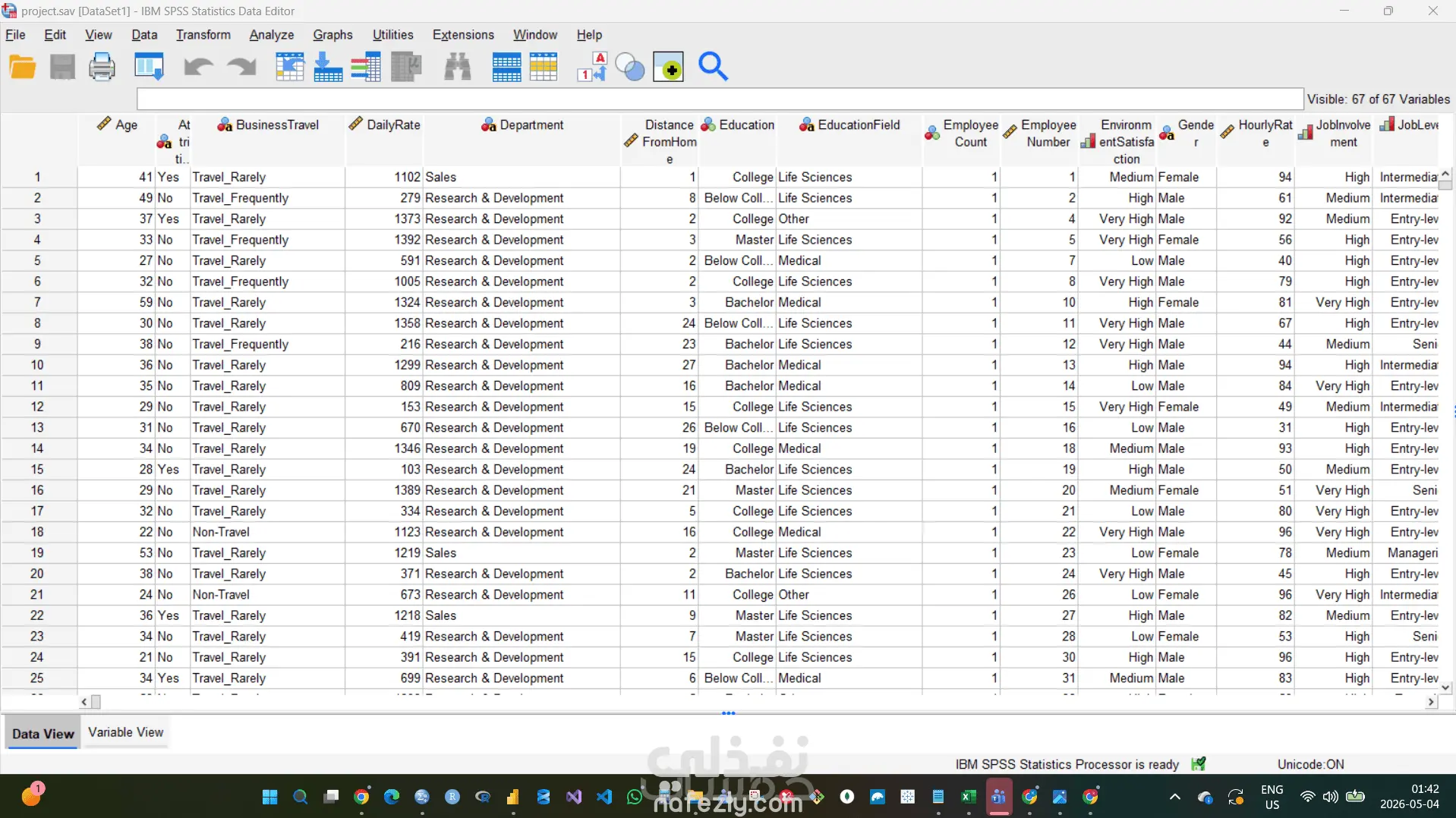Click the Go to Variable toolbar icon
The width and height of the screenshot is (1456, 818).
328,68
